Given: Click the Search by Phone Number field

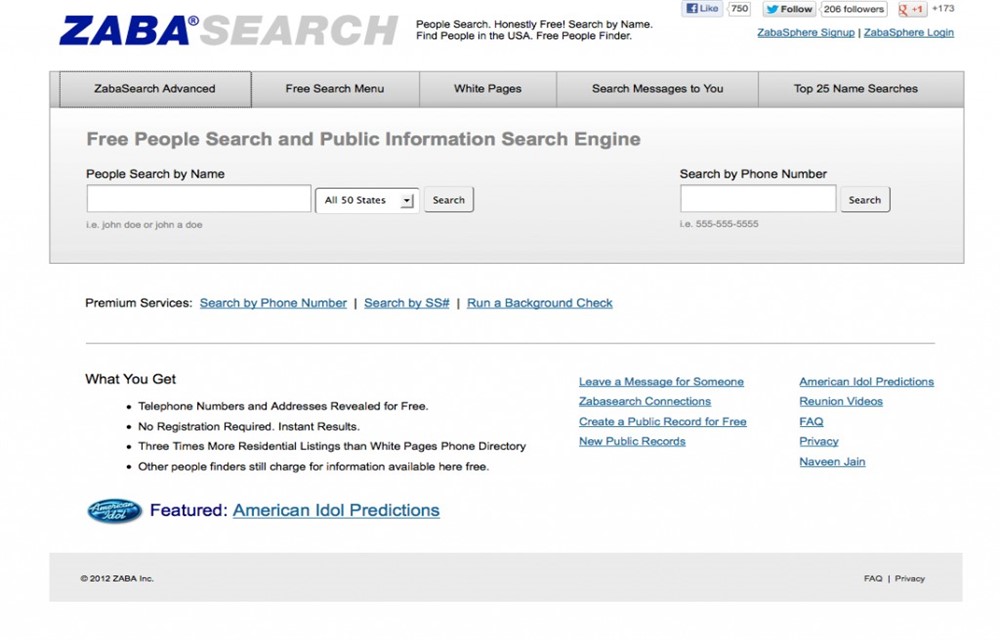Looking at the screenshot, I should point(758,199).
